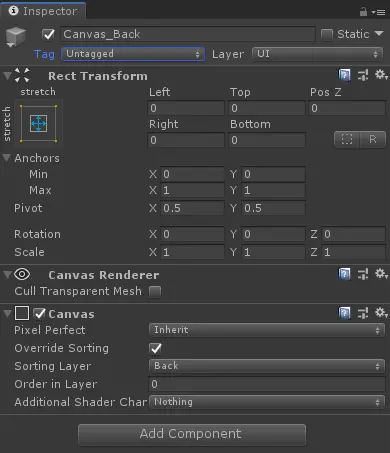Open Rect Transform preset selector icon

(x=363, y=75)
